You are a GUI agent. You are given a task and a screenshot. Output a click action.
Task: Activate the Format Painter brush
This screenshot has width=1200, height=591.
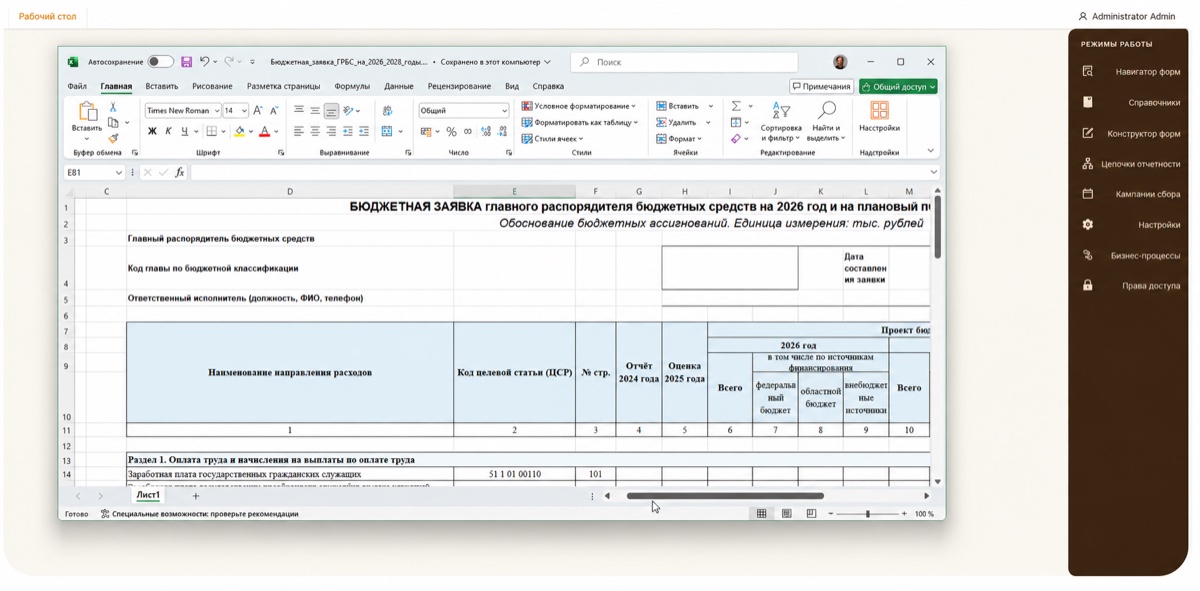113,138
